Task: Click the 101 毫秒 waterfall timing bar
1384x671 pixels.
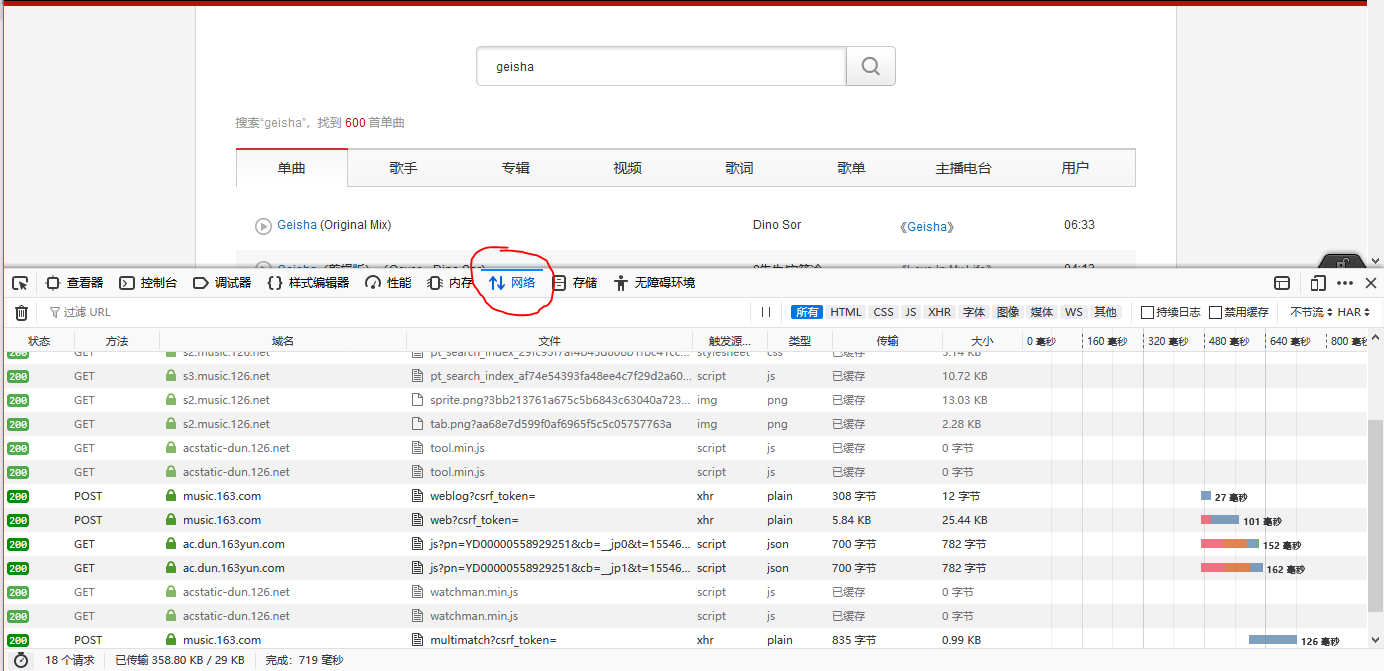Action: tap(1220, 520)
